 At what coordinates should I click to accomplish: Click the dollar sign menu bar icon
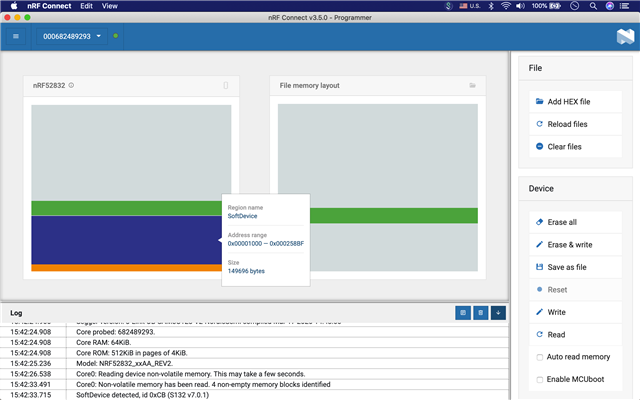tap(449, 6)
